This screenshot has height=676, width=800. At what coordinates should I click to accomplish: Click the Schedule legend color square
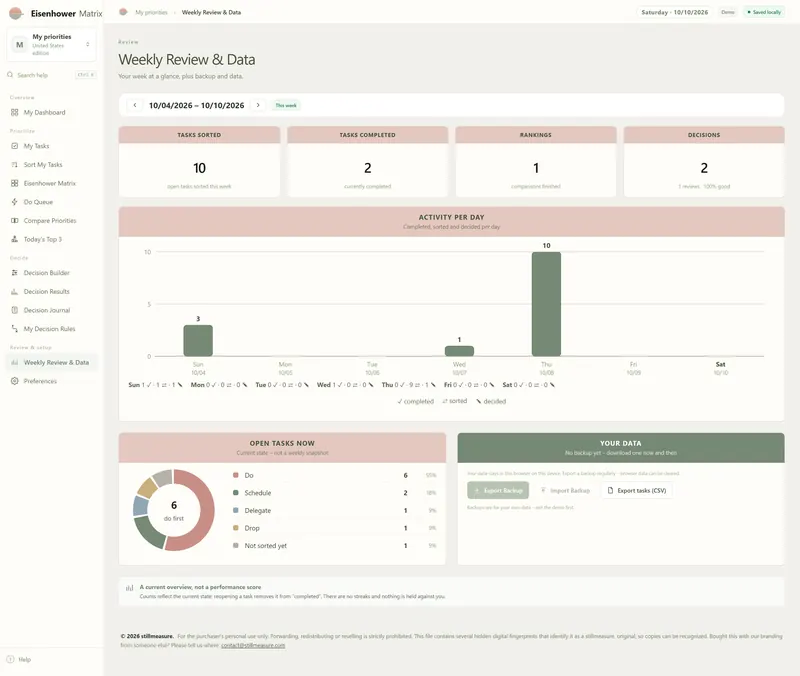coord(236,493)
